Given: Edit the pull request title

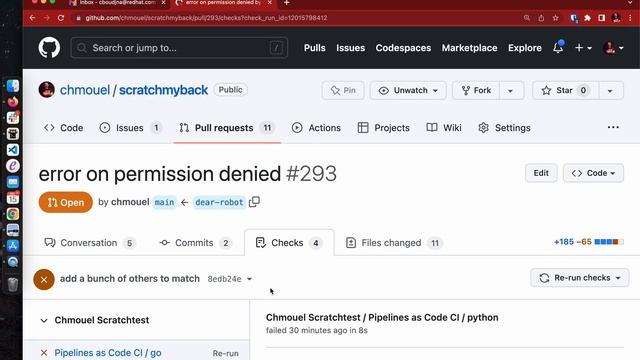Looking at the screenshot, I should coord(541,173).
